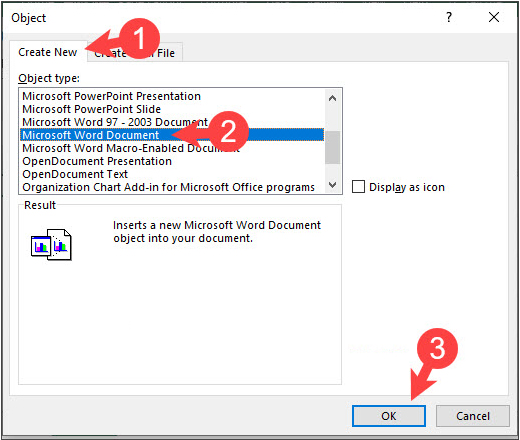Enable the Display as icon checkbox

[358, 187]
